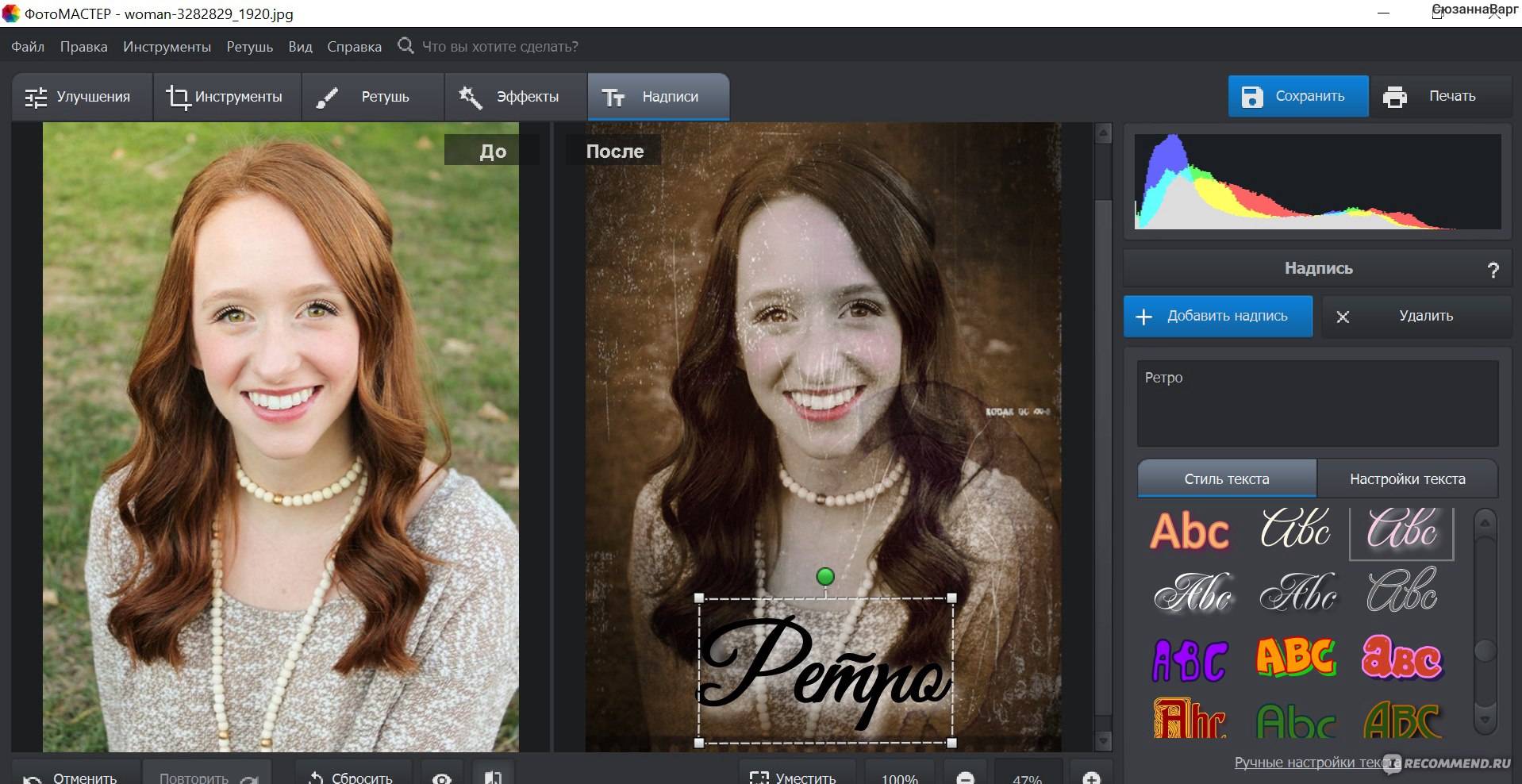Screen dimensions: 1522x784
Task: Switch to the Ретушь toolbar tab
Action: tap(373, 97)
